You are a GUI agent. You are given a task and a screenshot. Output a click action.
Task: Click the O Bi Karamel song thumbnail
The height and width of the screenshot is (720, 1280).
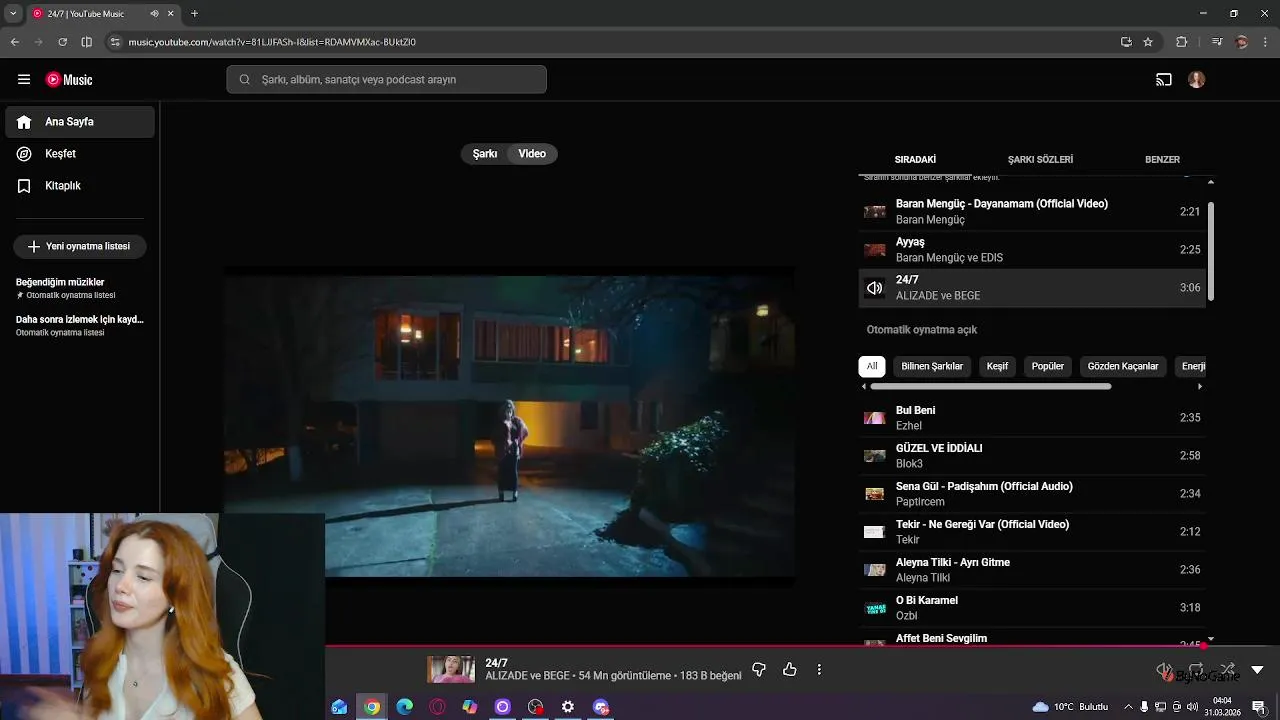click(875, 608)
